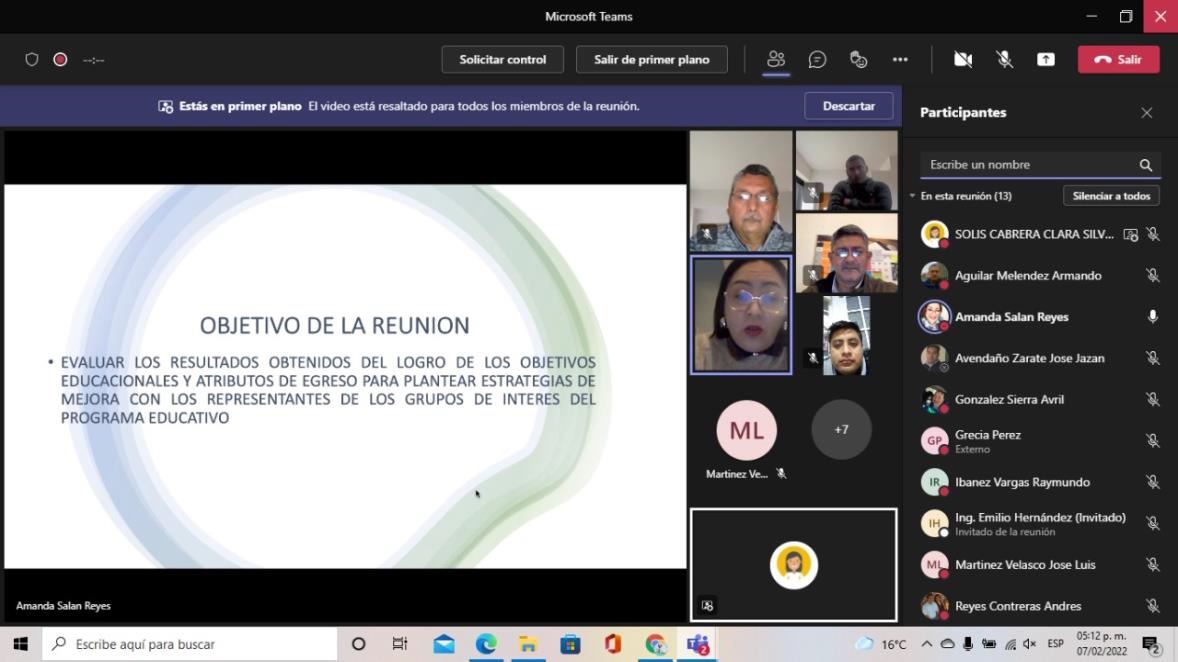
Task: Collapse the En esta reunión (13) list
Action: pos(912,196)
